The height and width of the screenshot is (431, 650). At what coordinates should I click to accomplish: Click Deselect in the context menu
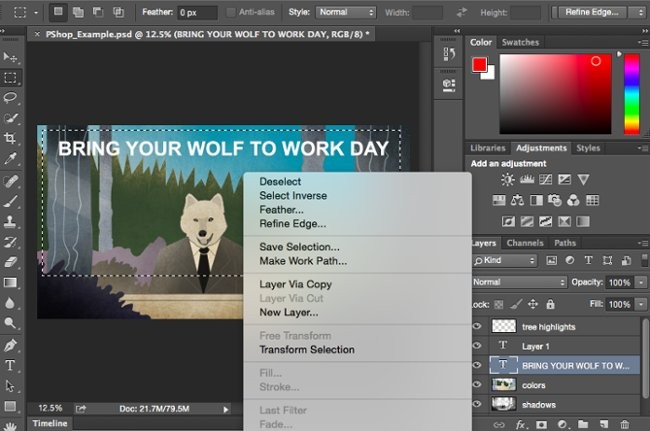click(x=280, y=182)
